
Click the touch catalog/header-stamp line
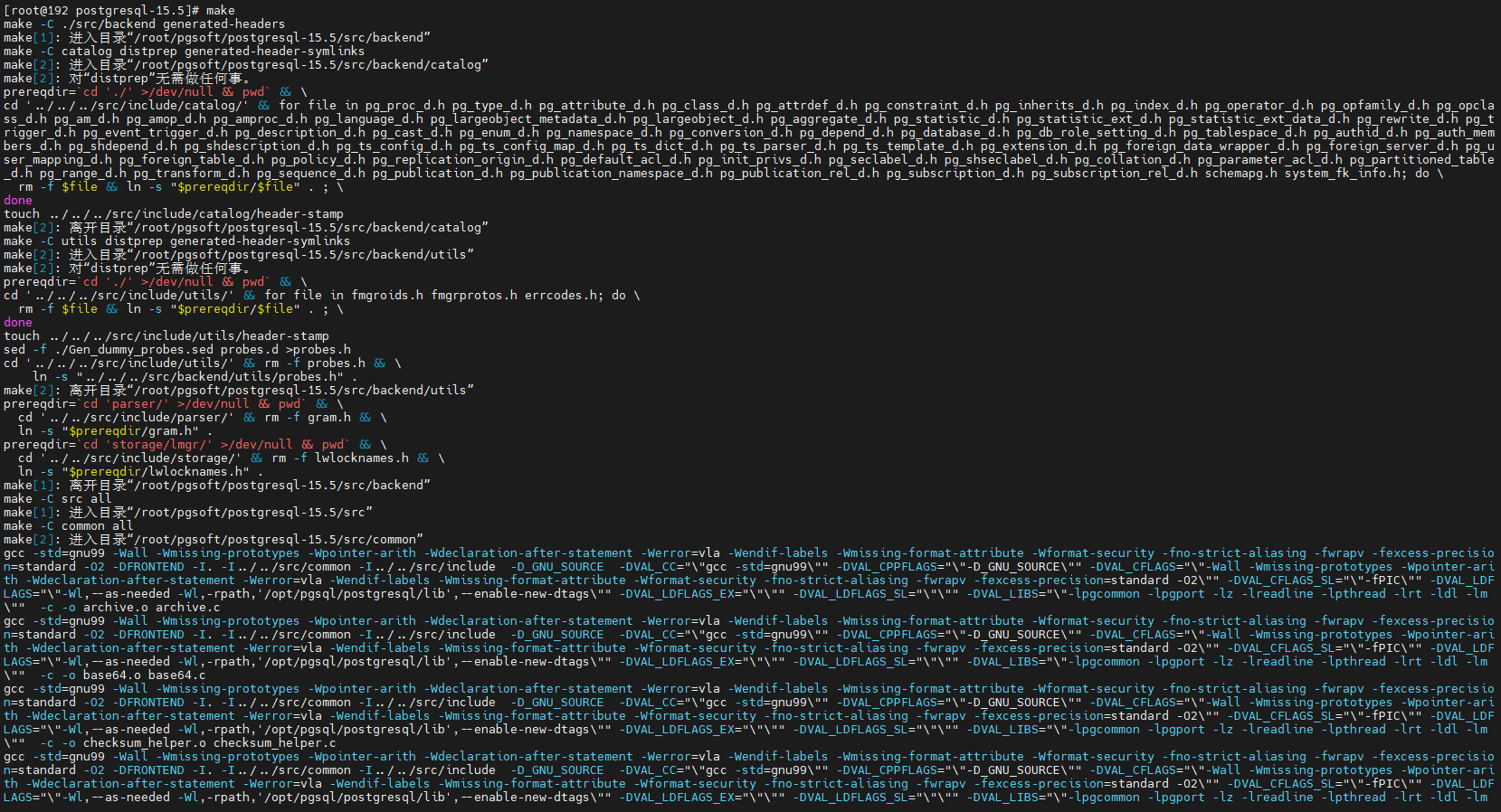[x=174, y=213]
